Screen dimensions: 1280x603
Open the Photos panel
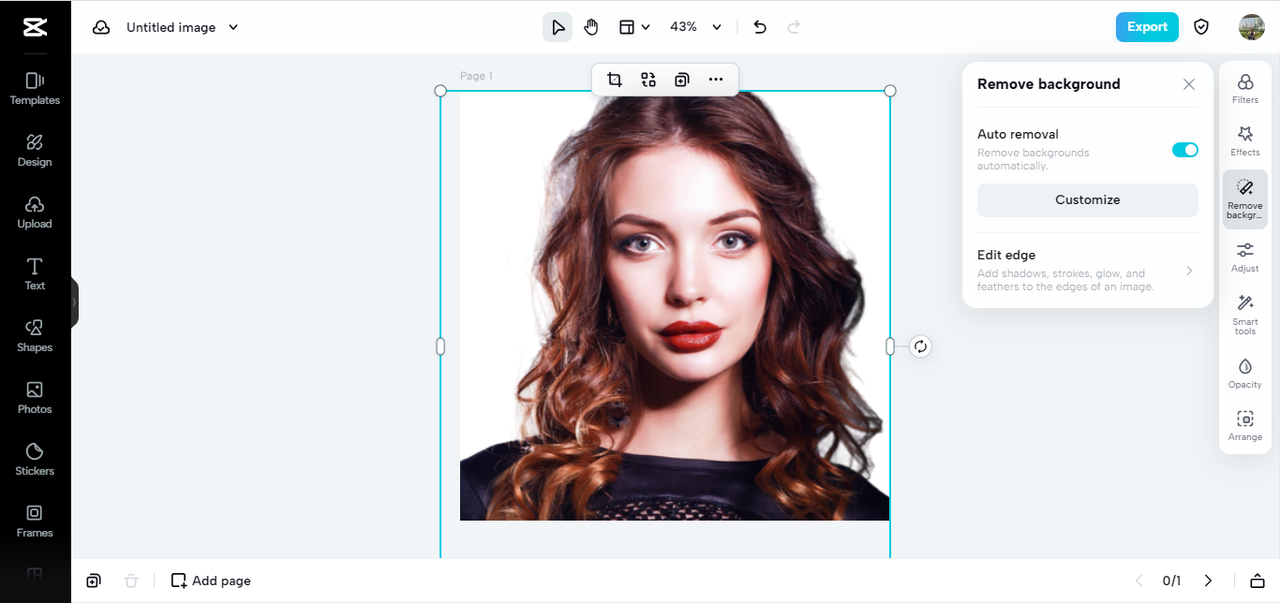tap(35, 397)
